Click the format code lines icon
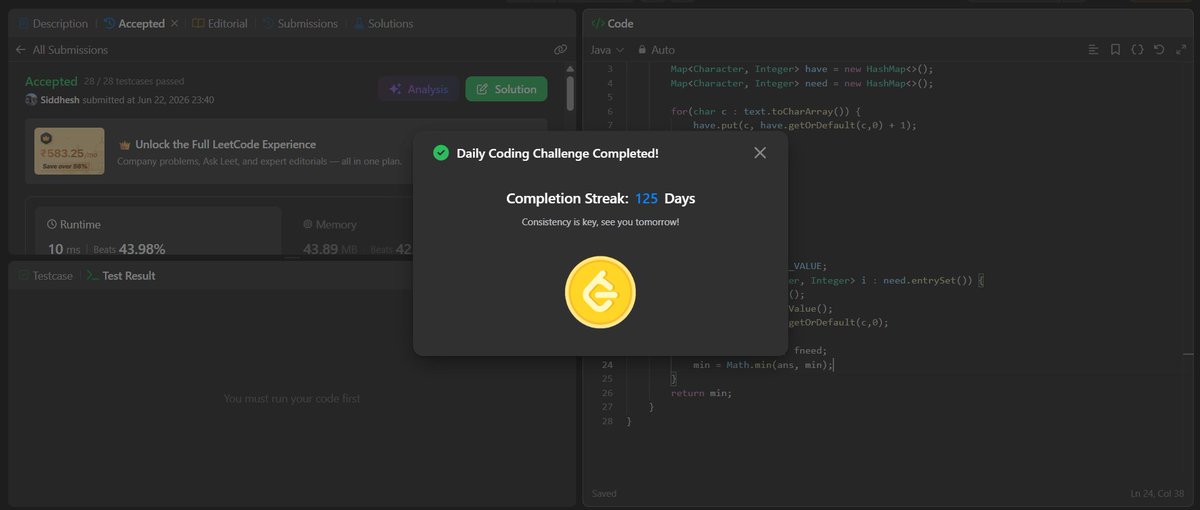The width and height of the screenshot is (1200, 510). 1093,49
